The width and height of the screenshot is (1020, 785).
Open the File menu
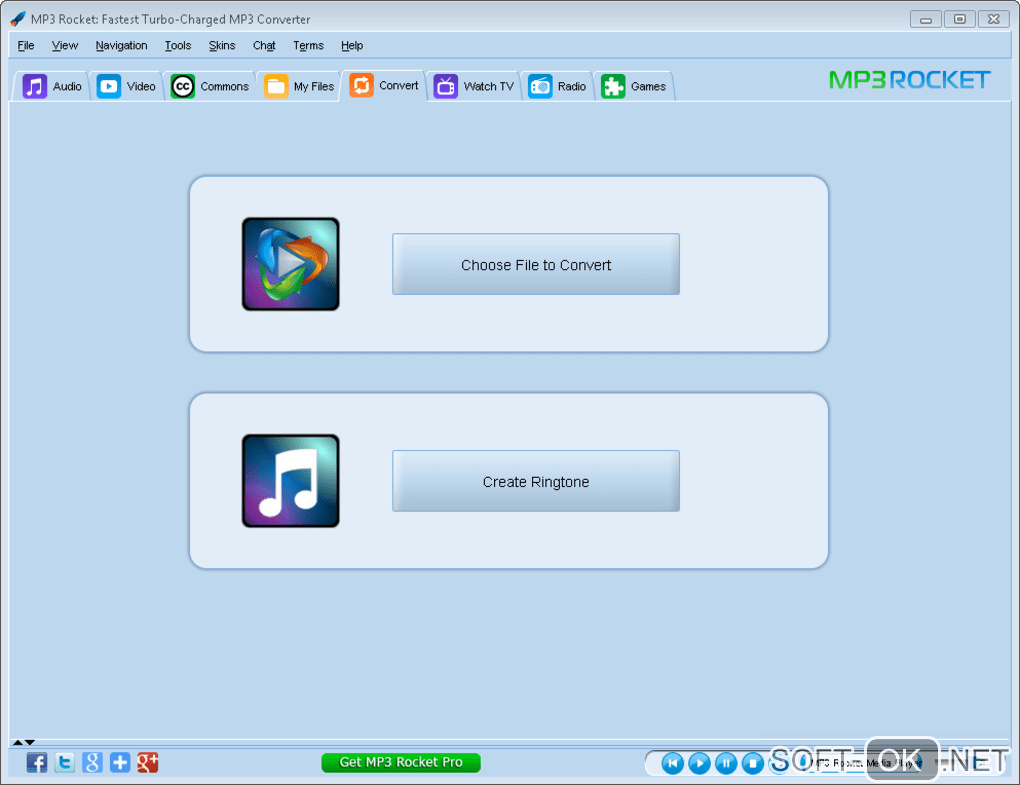pyautogui.click(x=26, y=46)
